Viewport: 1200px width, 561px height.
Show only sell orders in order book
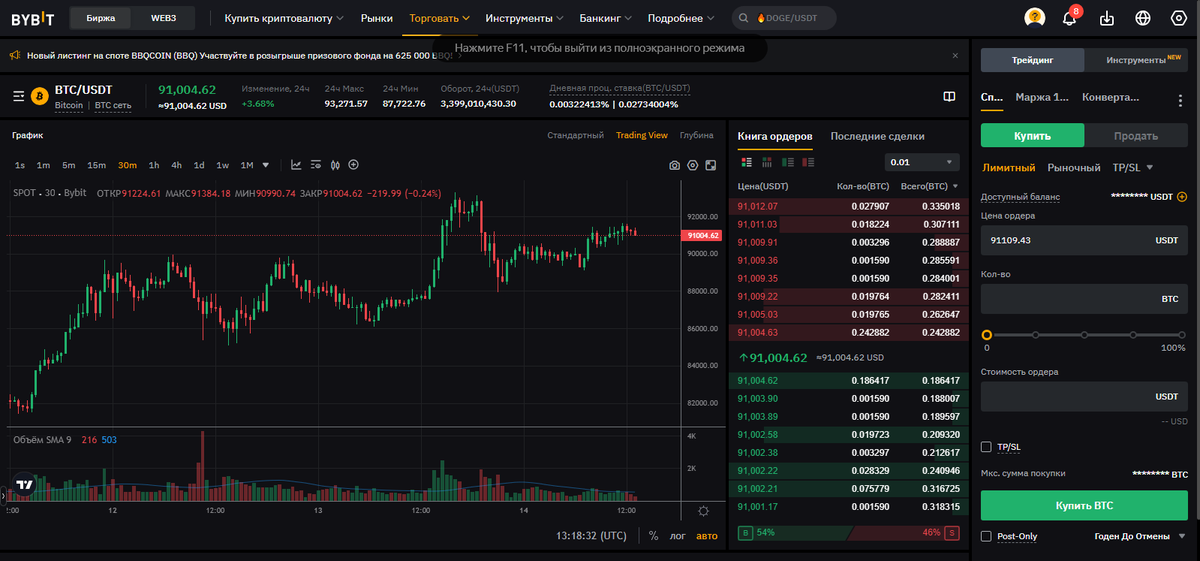[809, 162]
